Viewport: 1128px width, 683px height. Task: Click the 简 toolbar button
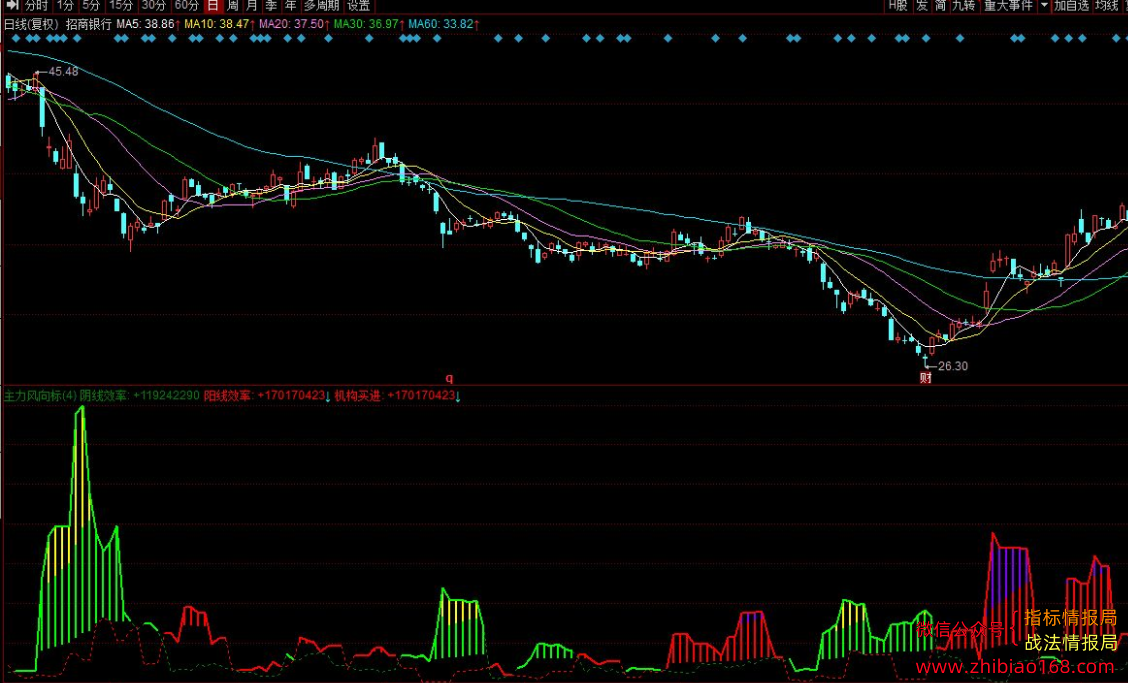coord(941,6)
